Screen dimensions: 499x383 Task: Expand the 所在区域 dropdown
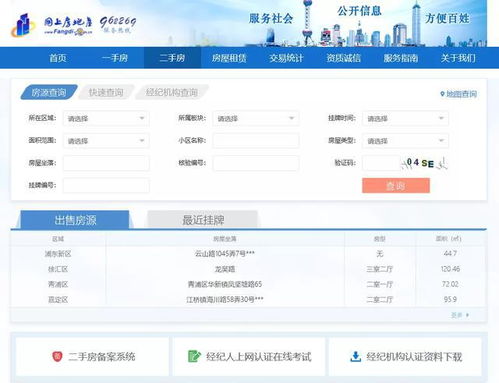click(x=106, y=118)
